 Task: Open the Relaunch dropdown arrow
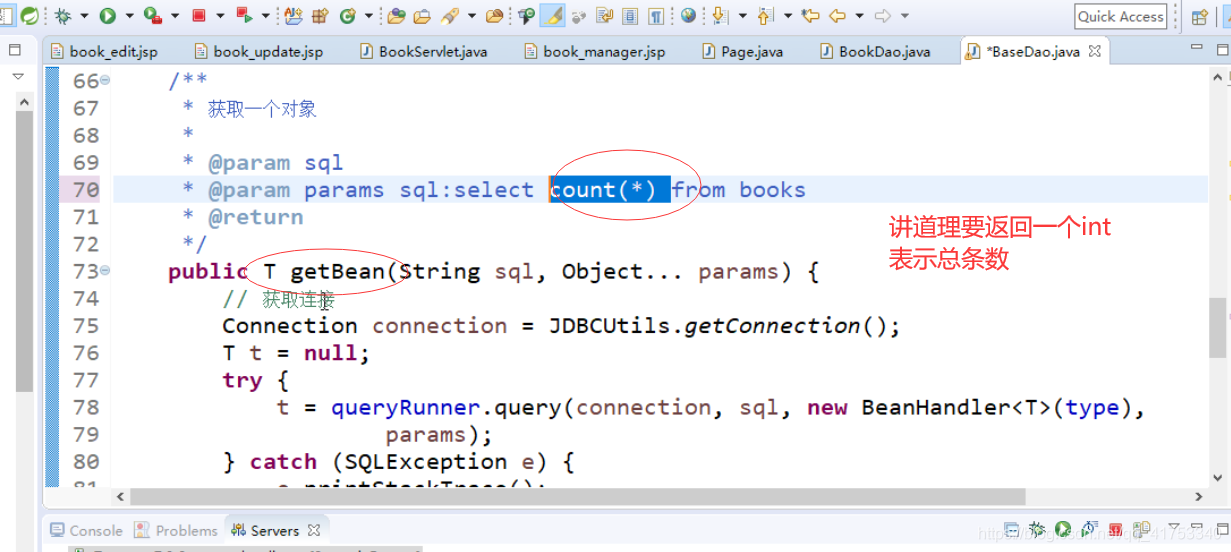point(266,17)
